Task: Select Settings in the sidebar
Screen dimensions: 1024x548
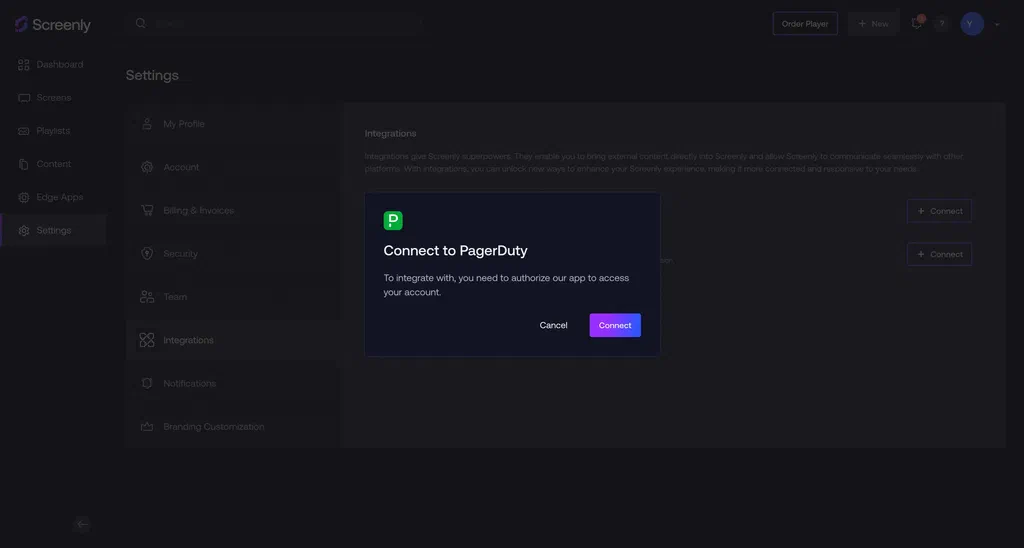Action: click(53, 231)
